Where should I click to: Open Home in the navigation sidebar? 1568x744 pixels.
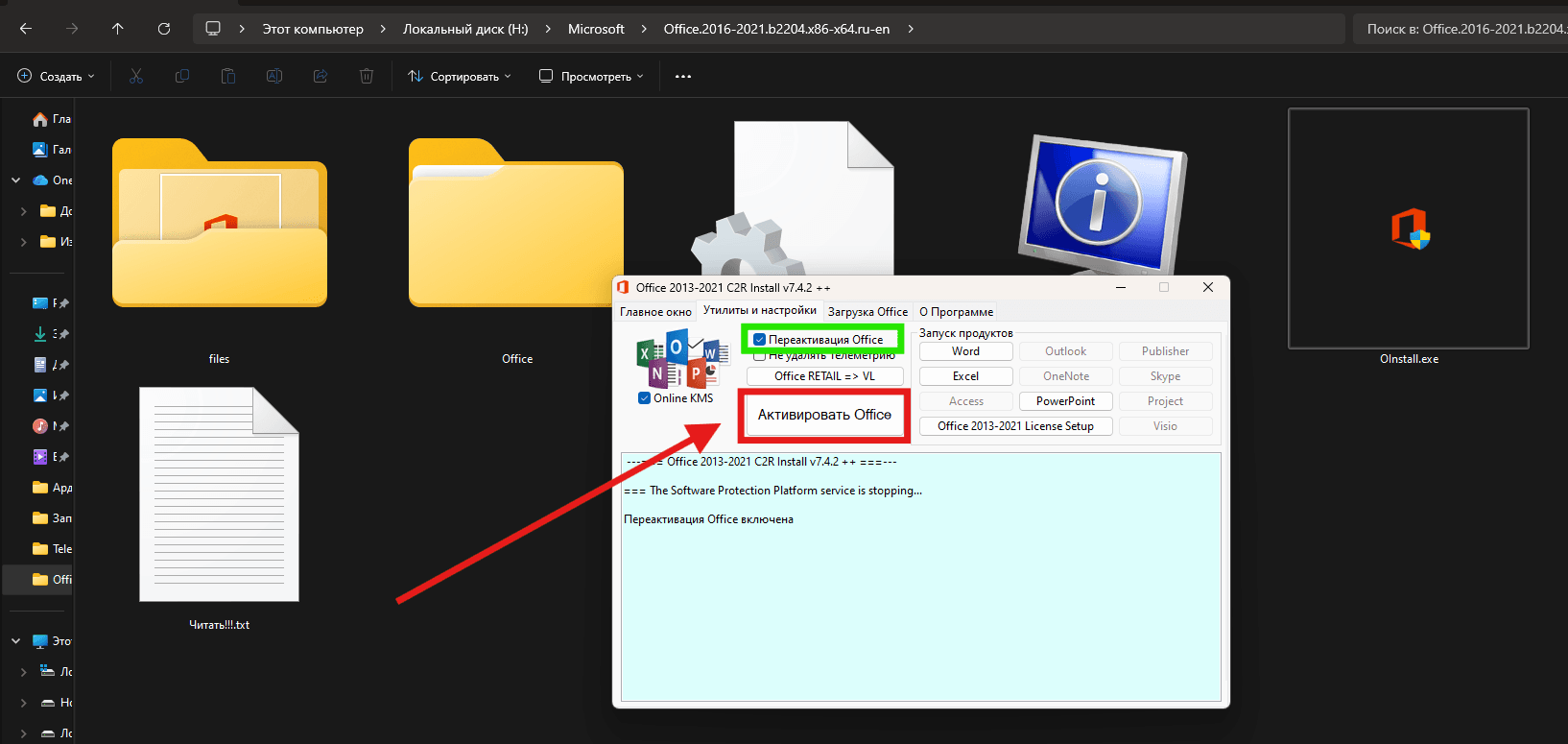tap(52, 119)
